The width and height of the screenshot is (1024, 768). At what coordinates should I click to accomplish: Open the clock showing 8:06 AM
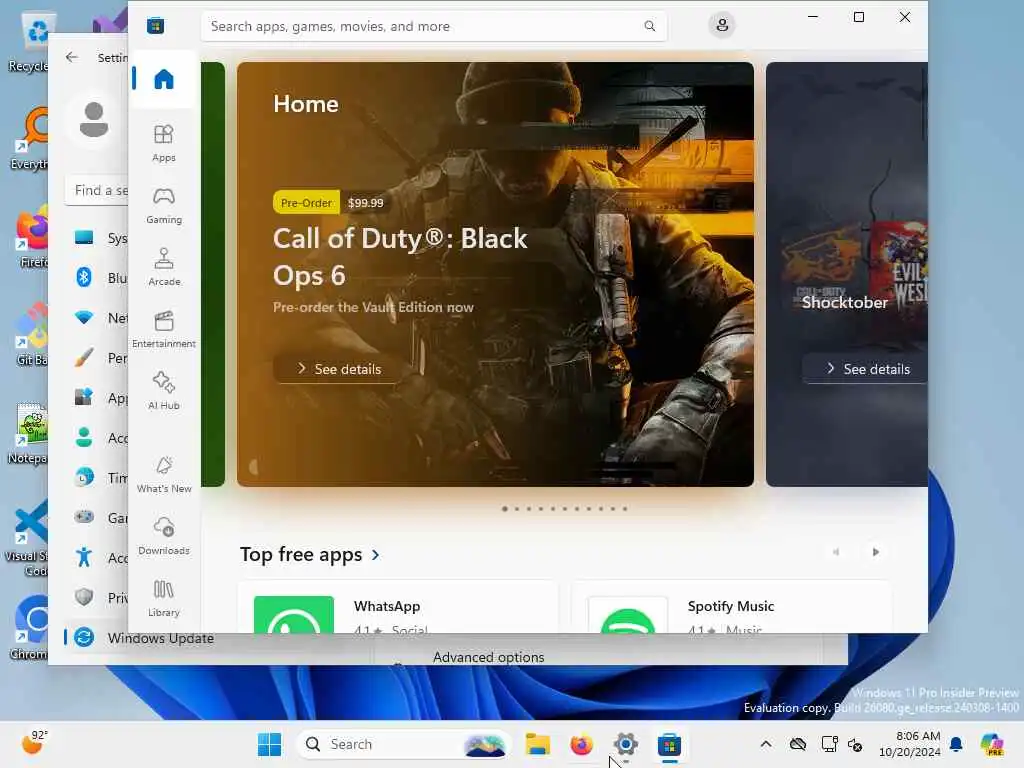click(910, 744)
